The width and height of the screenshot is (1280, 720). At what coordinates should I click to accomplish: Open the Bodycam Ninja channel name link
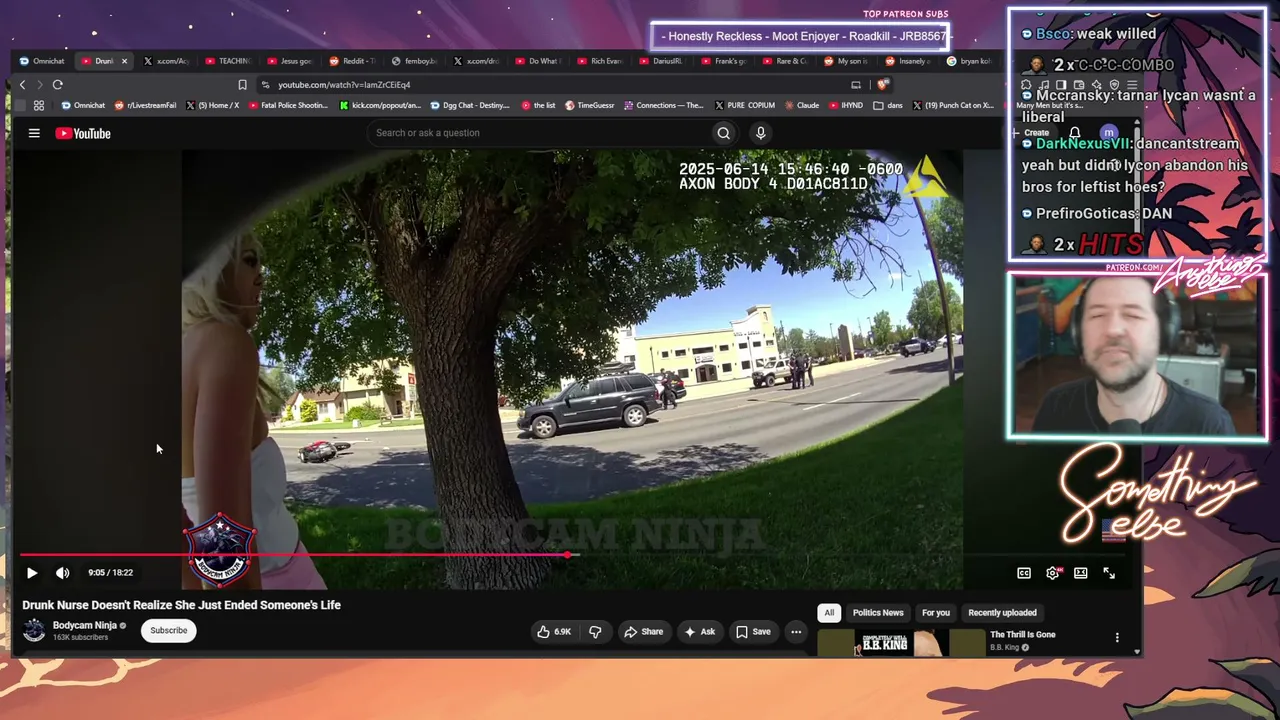pyautogui.click(x=85, y=625)
